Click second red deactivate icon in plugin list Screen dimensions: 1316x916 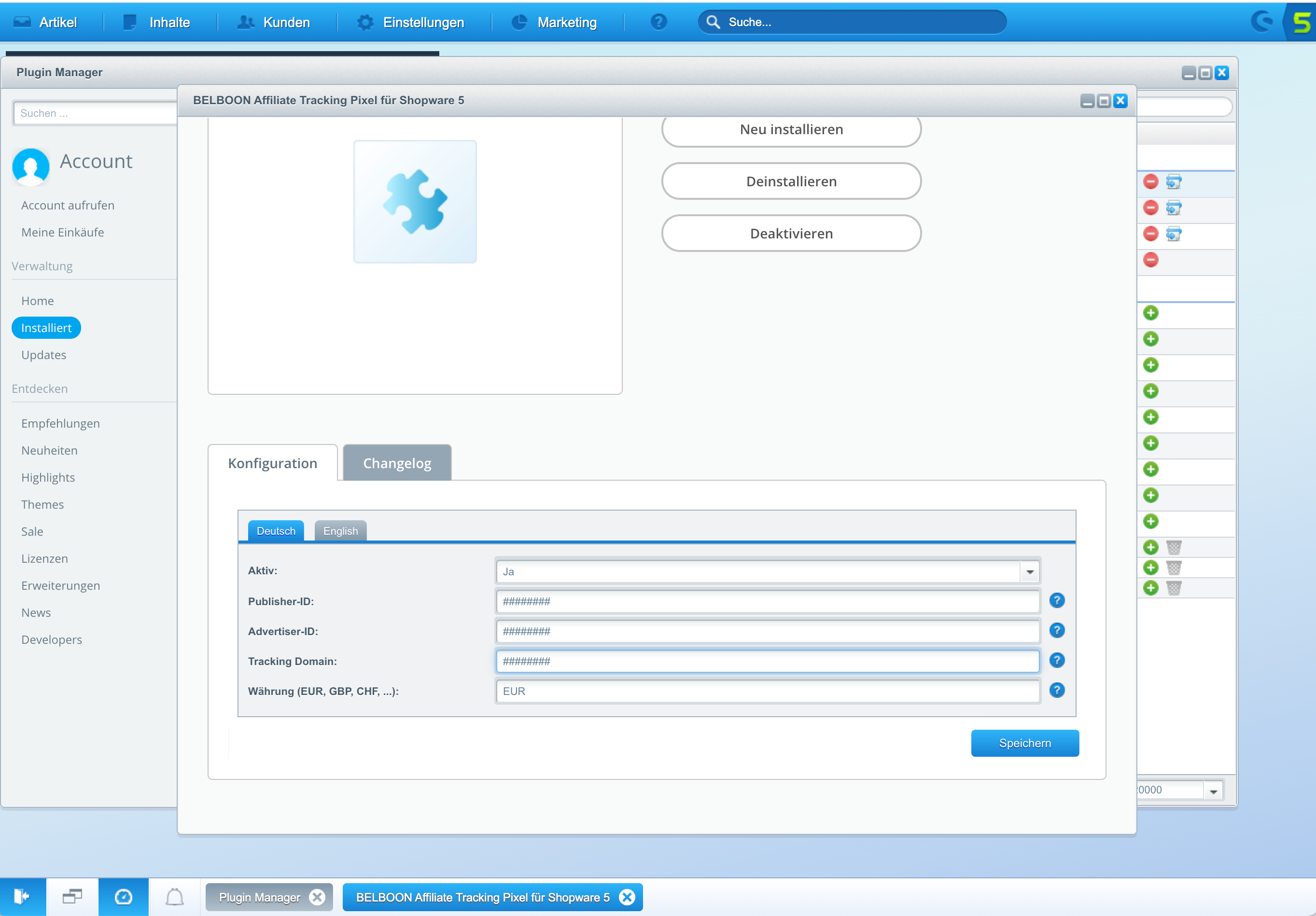pos(1150,208)
